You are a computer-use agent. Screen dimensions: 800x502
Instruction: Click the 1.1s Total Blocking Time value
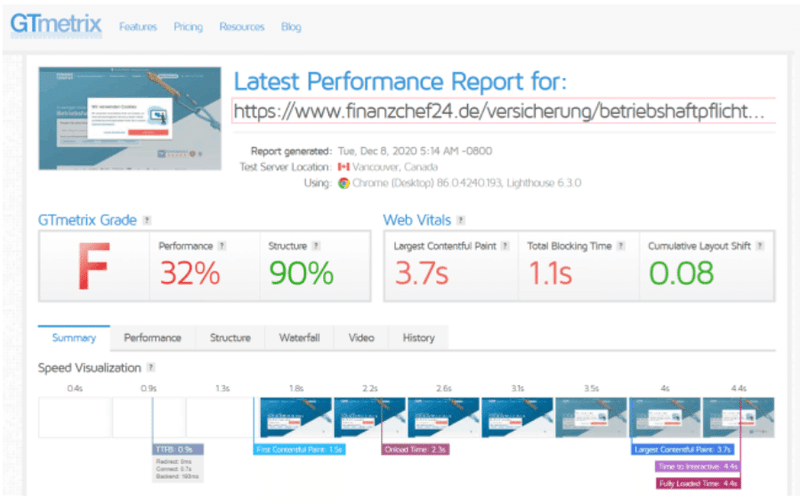pyautogui.click(x=550, y=273)
